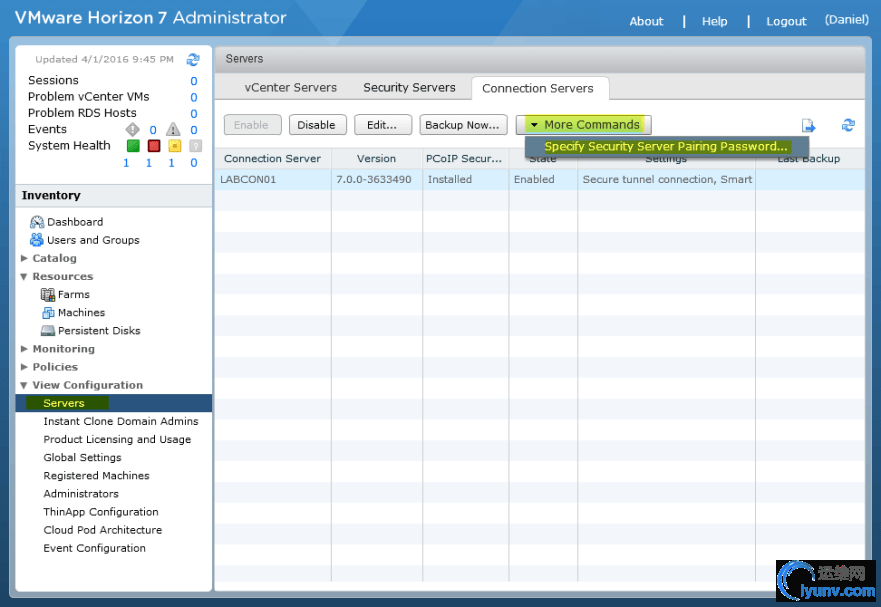This screenshot has width=881, height=607.
Task: Select the Connection Servers tab
Action: coord(538,88)
